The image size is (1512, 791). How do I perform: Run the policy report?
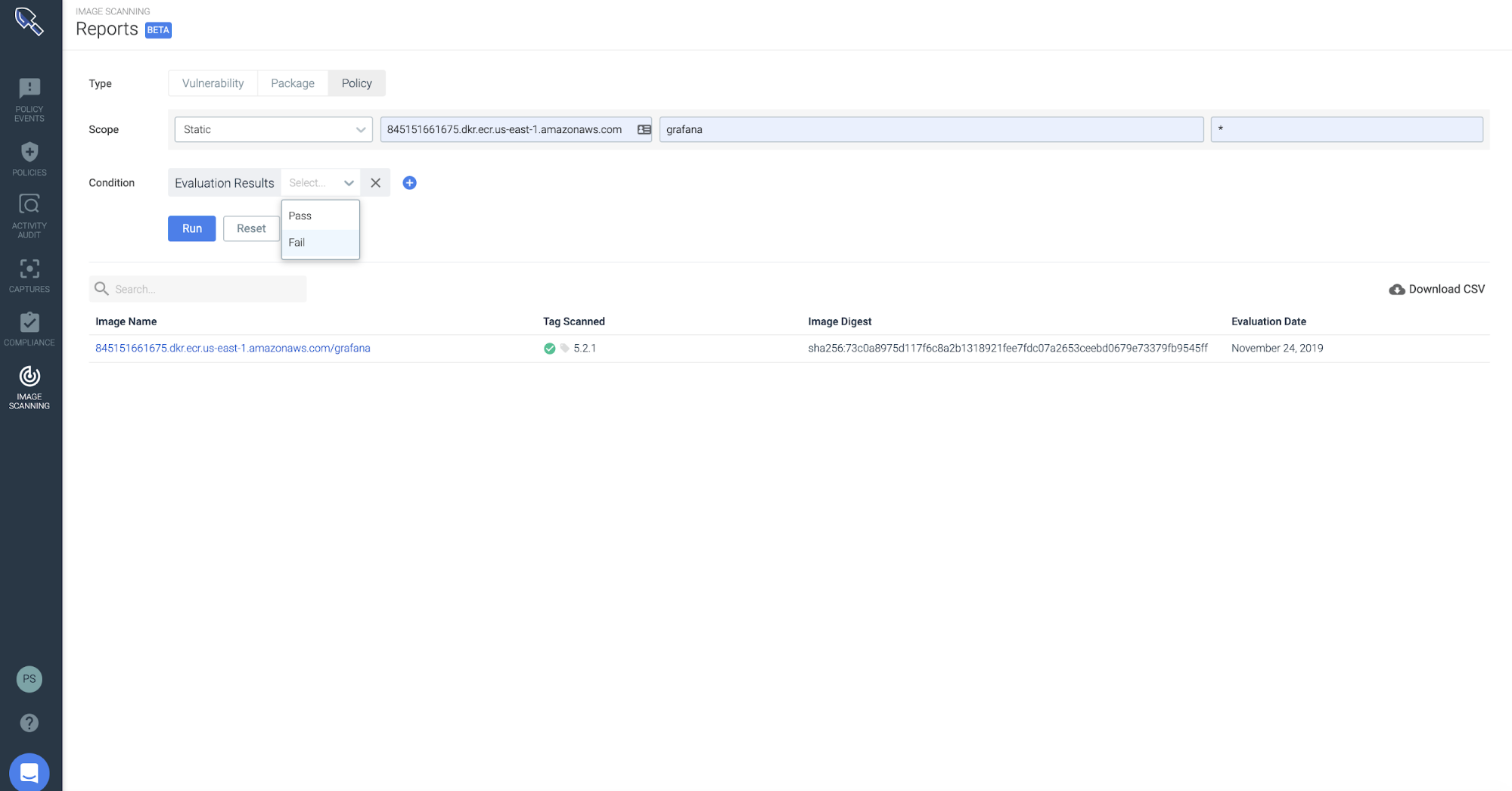click(x=191, y=228)
